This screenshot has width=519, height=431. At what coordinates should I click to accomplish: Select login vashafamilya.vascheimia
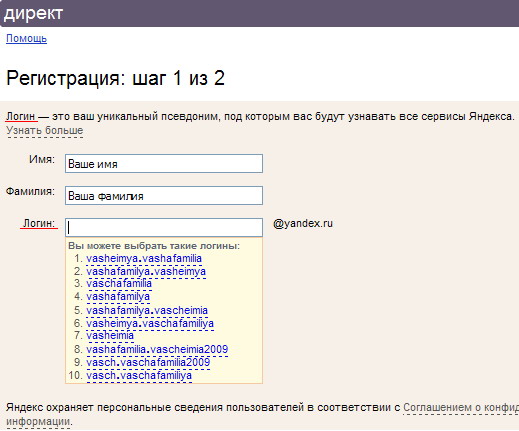point(147,310)
